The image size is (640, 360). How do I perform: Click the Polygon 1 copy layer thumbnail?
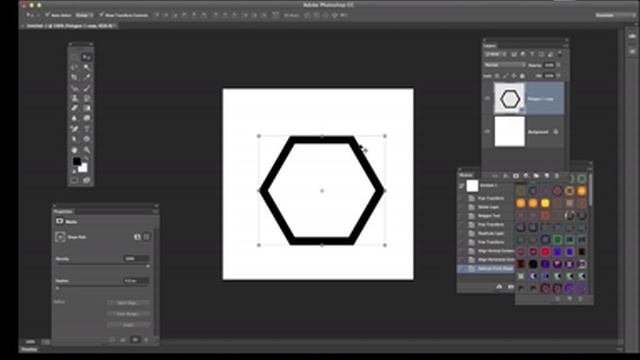coord(509,98)
